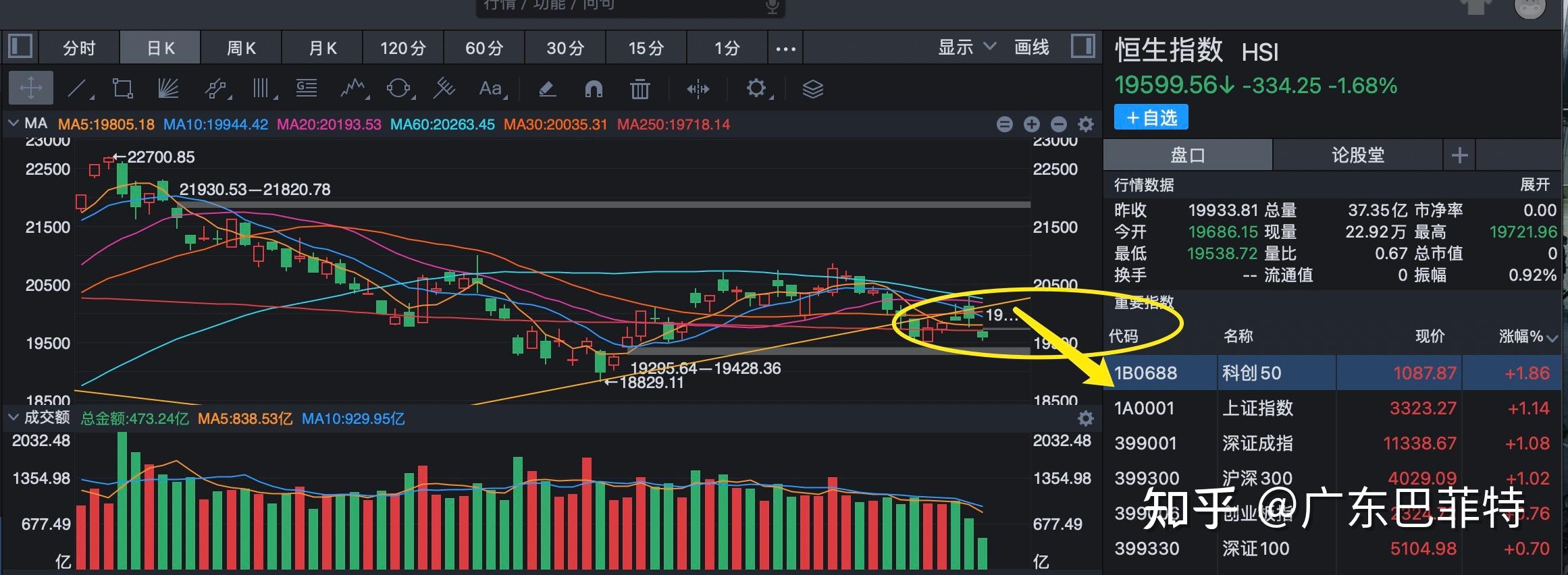
Task: Switch to the 周K chart tab
Action: tap(241, 49)
